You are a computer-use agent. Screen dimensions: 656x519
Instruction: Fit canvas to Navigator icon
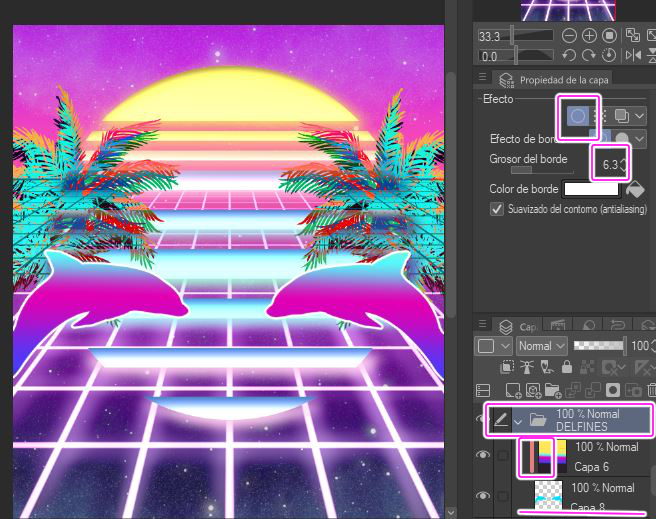633,35
